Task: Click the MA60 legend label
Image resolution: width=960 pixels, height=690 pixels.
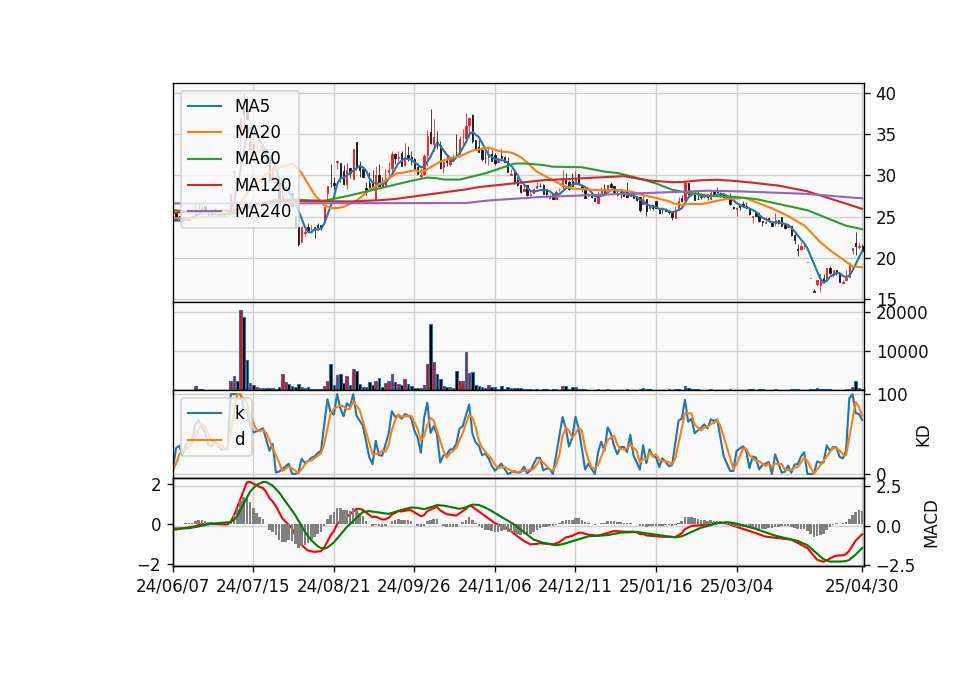Action: (257, 159)
